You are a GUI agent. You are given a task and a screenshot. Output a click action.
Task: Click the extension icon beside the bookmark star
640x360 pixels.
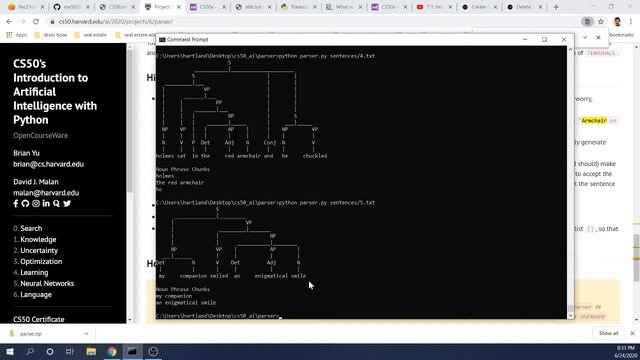click(587, 22)
